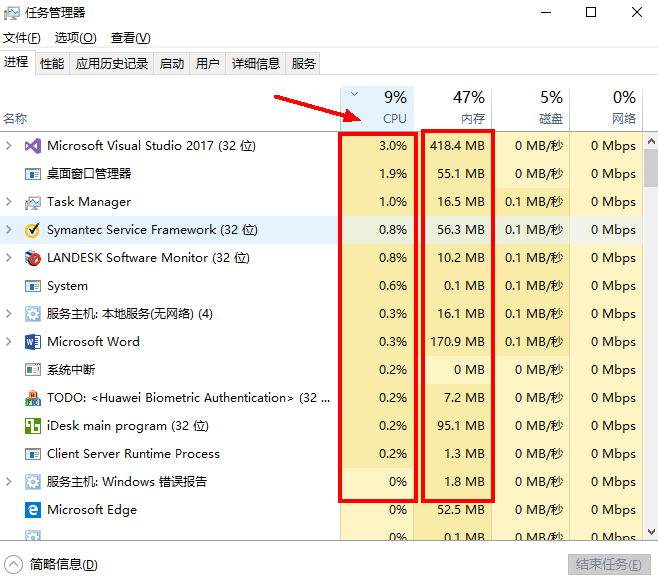The image size is (658, 587).
Task: Expand the Microsoft Visual Studio 2017 process group
Action: (x=9, y=146)
